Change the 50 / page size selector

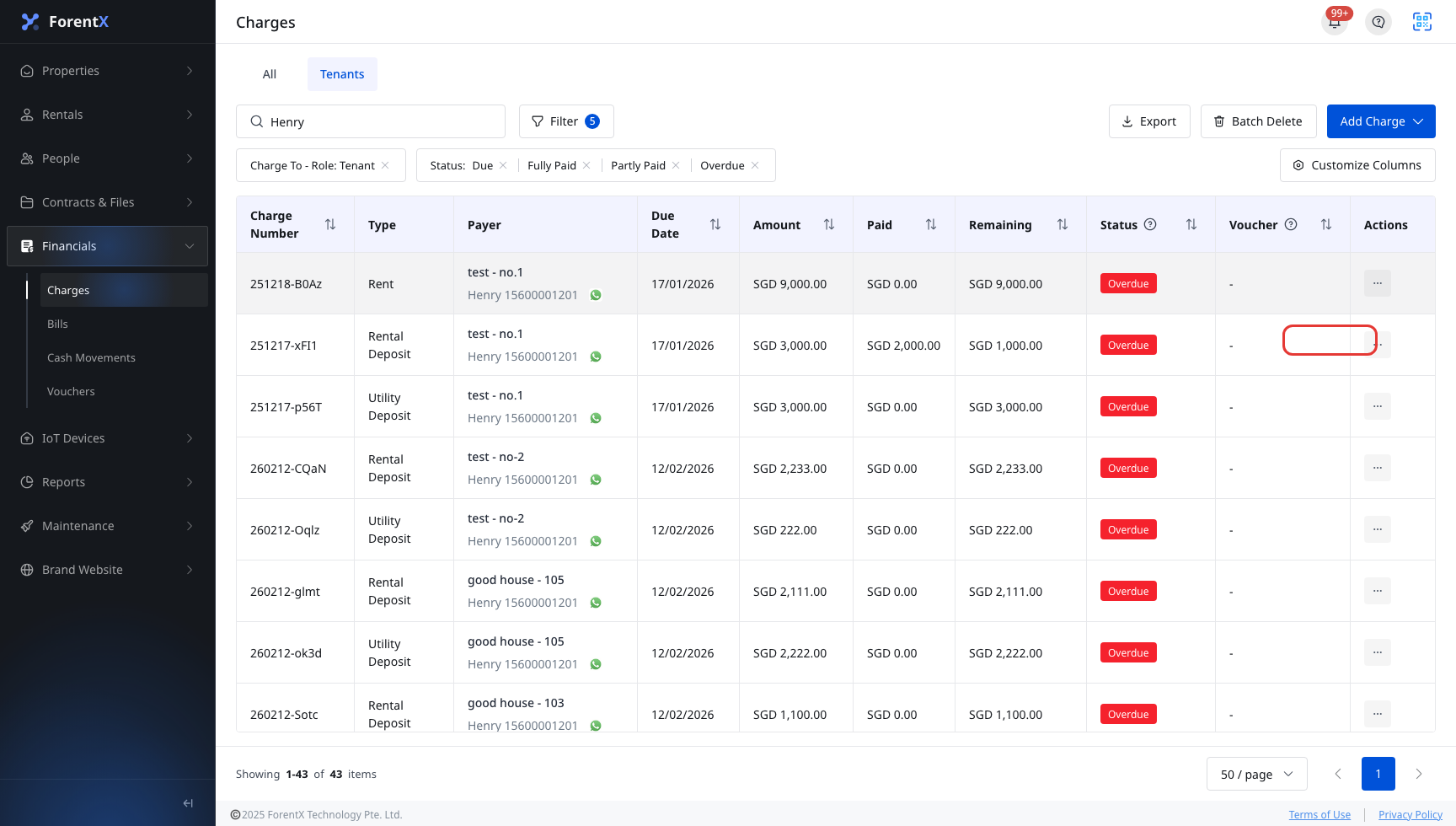pyautogui.click(x=1256, y=774)
